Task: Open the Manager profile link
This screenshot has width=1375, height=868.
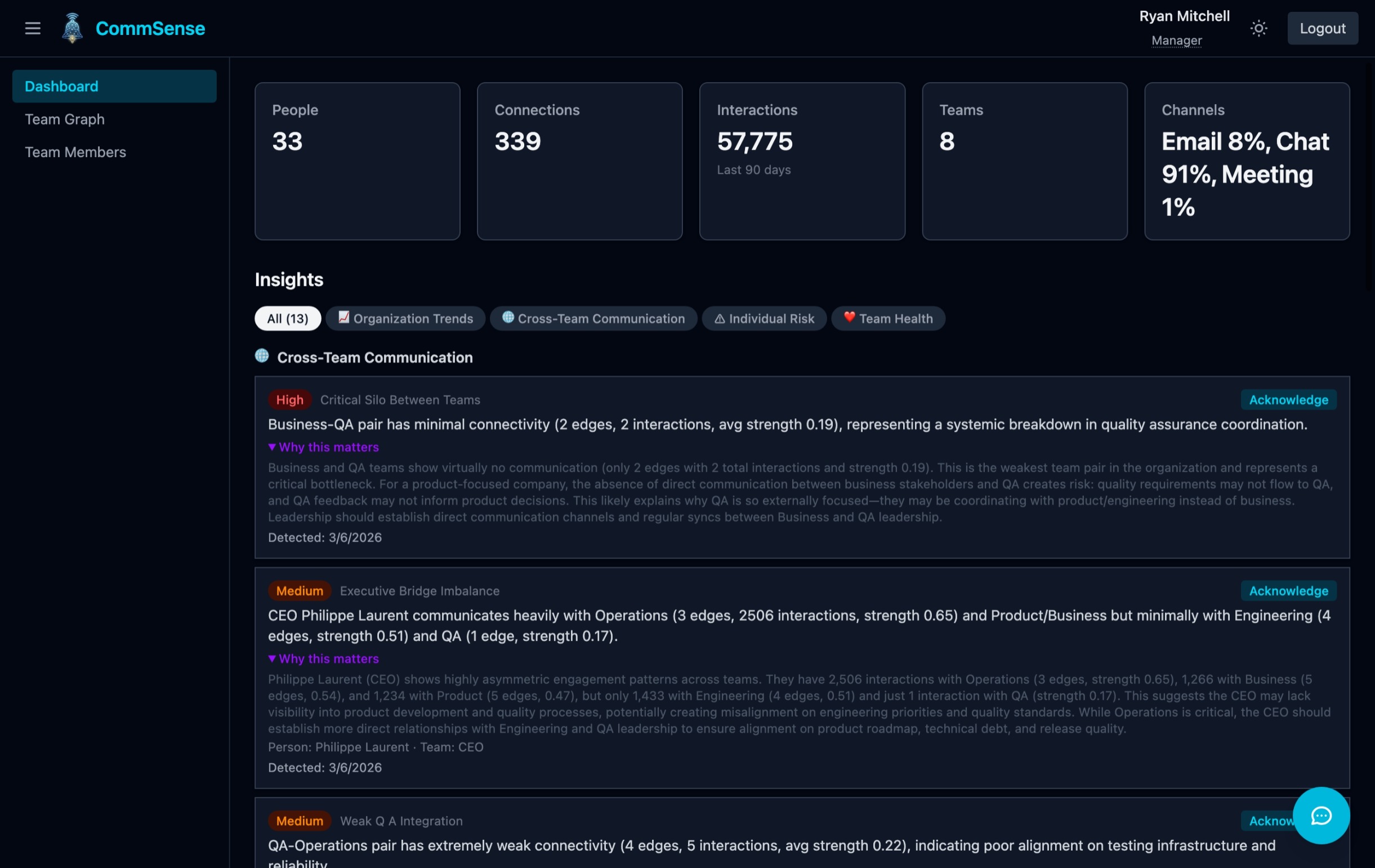Action: pyautogui.click(x=1176, y=41)
